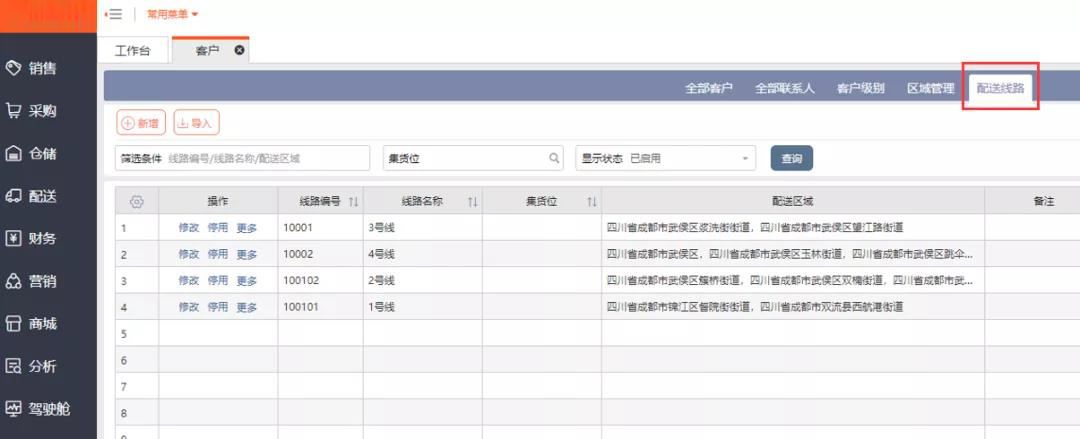
Task: Click 停用 for the 4号线 route
Action: tap(218, 254)
